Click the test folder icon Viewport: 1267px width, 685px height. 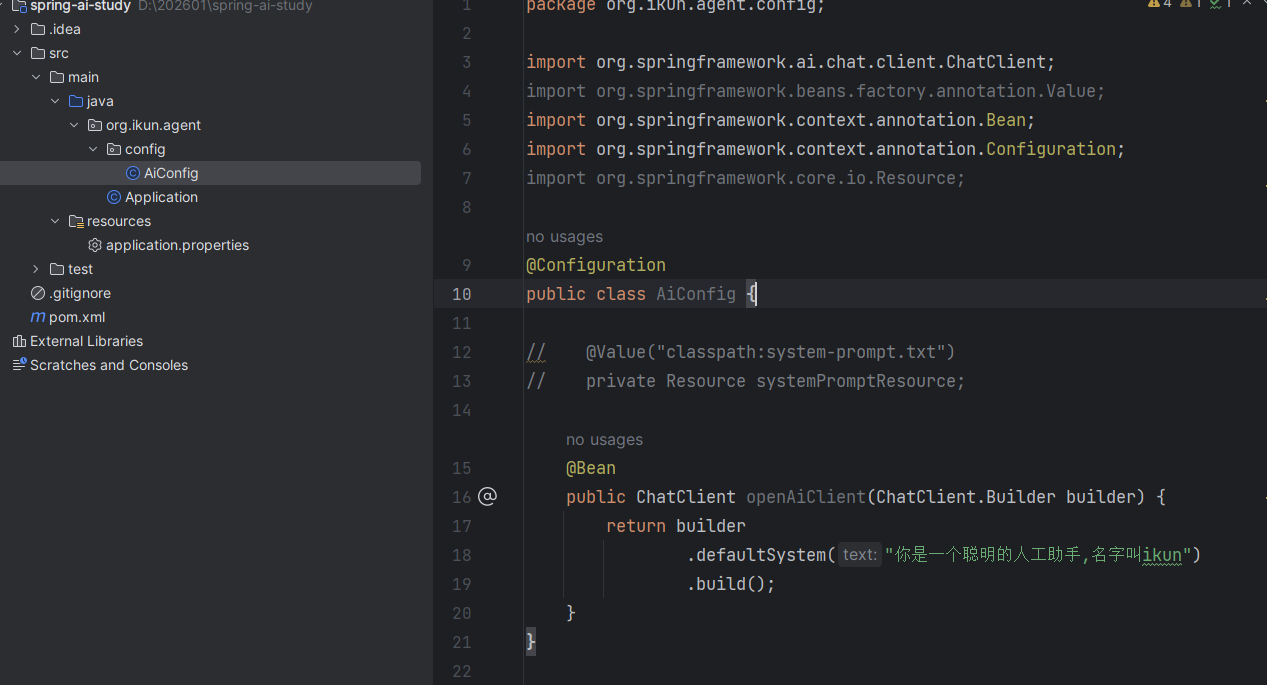click(57, 269)
